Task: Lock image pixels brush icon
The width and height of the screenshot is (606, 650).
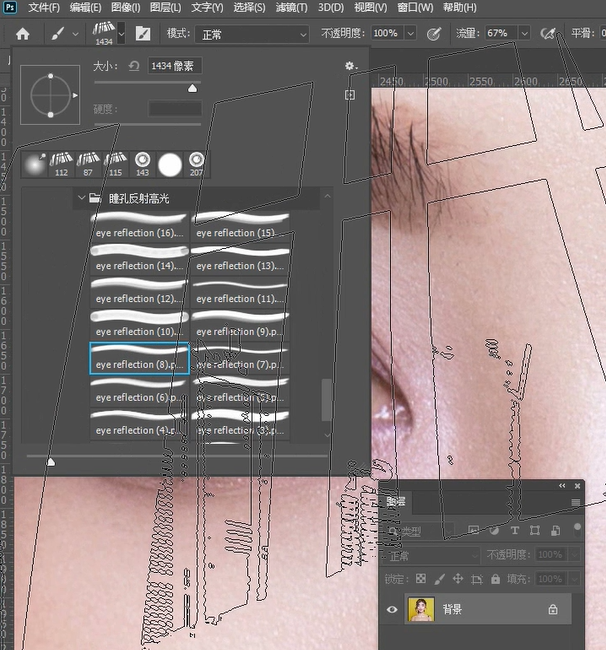Action: [x=439, y=579]
